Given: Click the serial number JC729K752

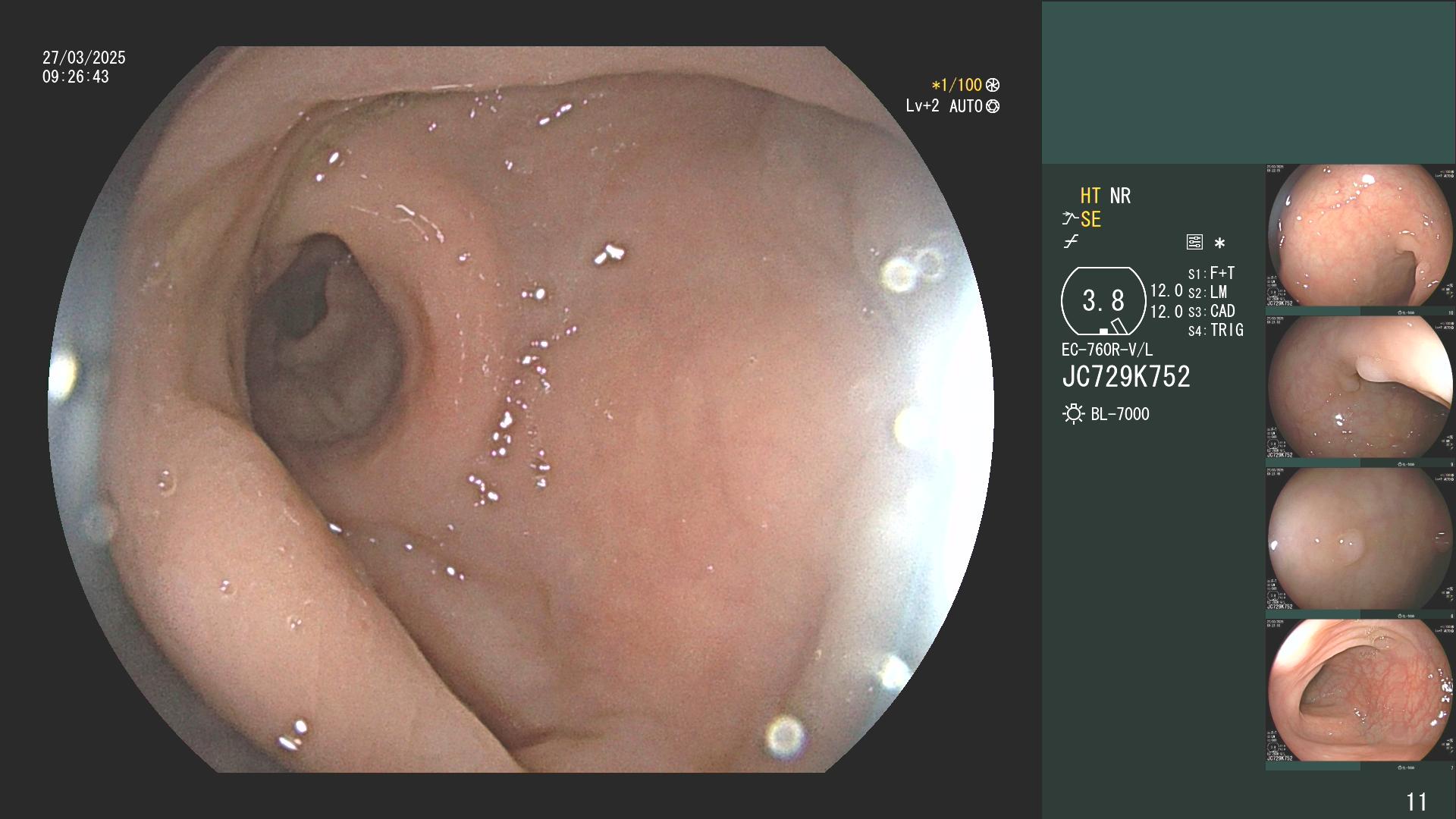Looking at the screenshot, I should (1126, 376).
